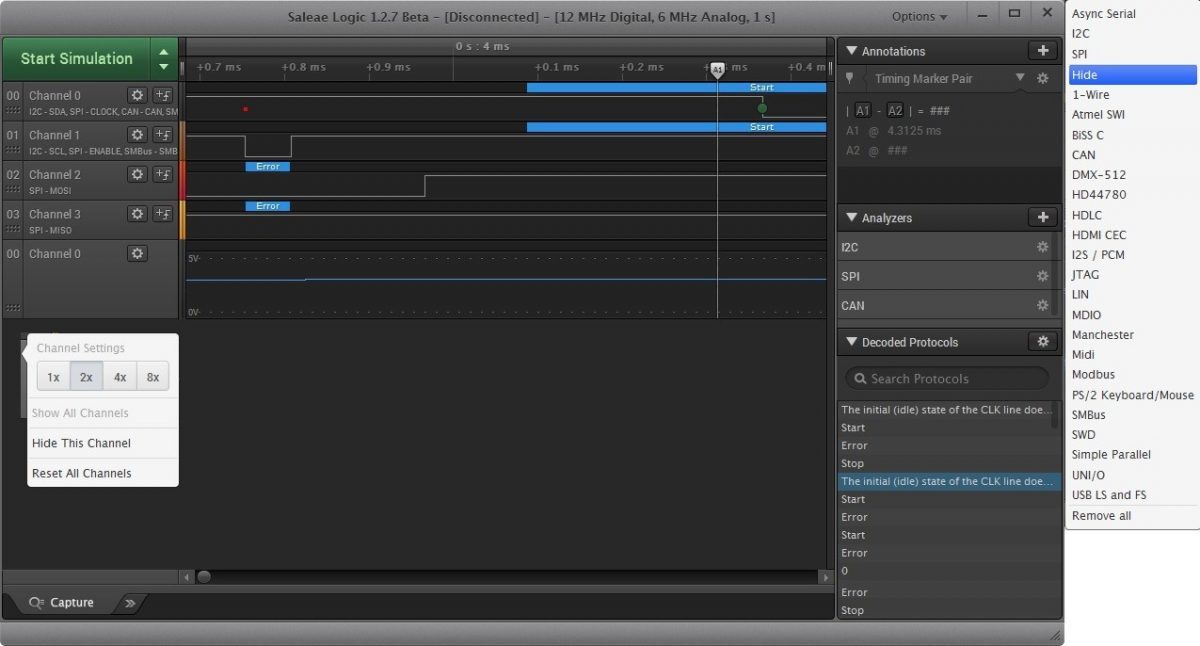Open settings gear for the analog Channel 0

point(137,254)
